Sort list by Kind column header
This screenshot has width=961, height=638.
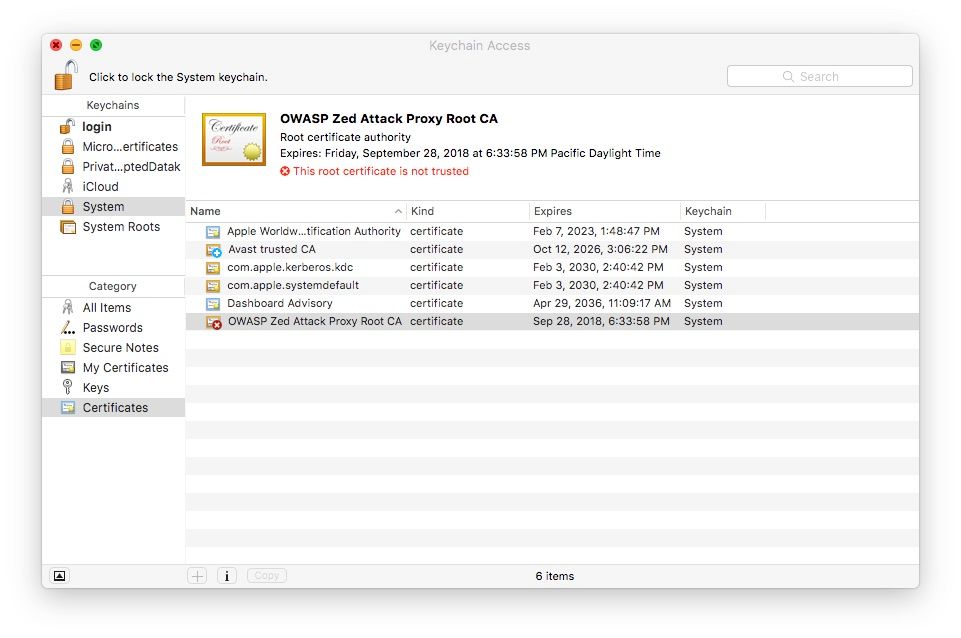pos(468,211)
